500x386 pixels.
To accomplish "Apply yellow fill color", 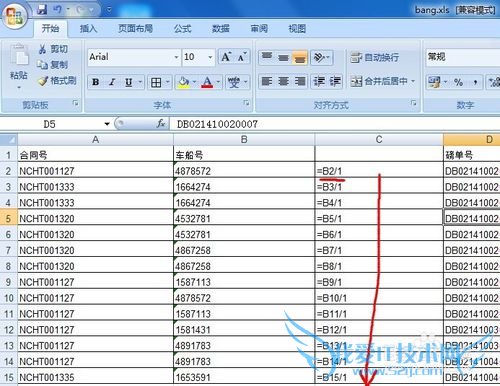I will pyautogui.click(x=183, y=82).
